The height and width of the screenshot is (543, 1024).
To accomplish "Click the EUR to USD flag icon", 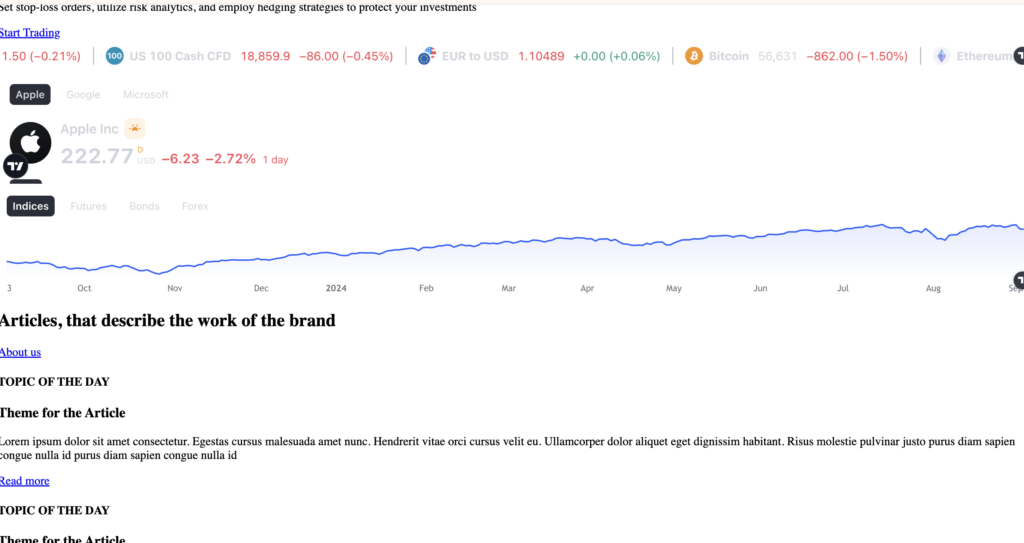I will point(427,56).
